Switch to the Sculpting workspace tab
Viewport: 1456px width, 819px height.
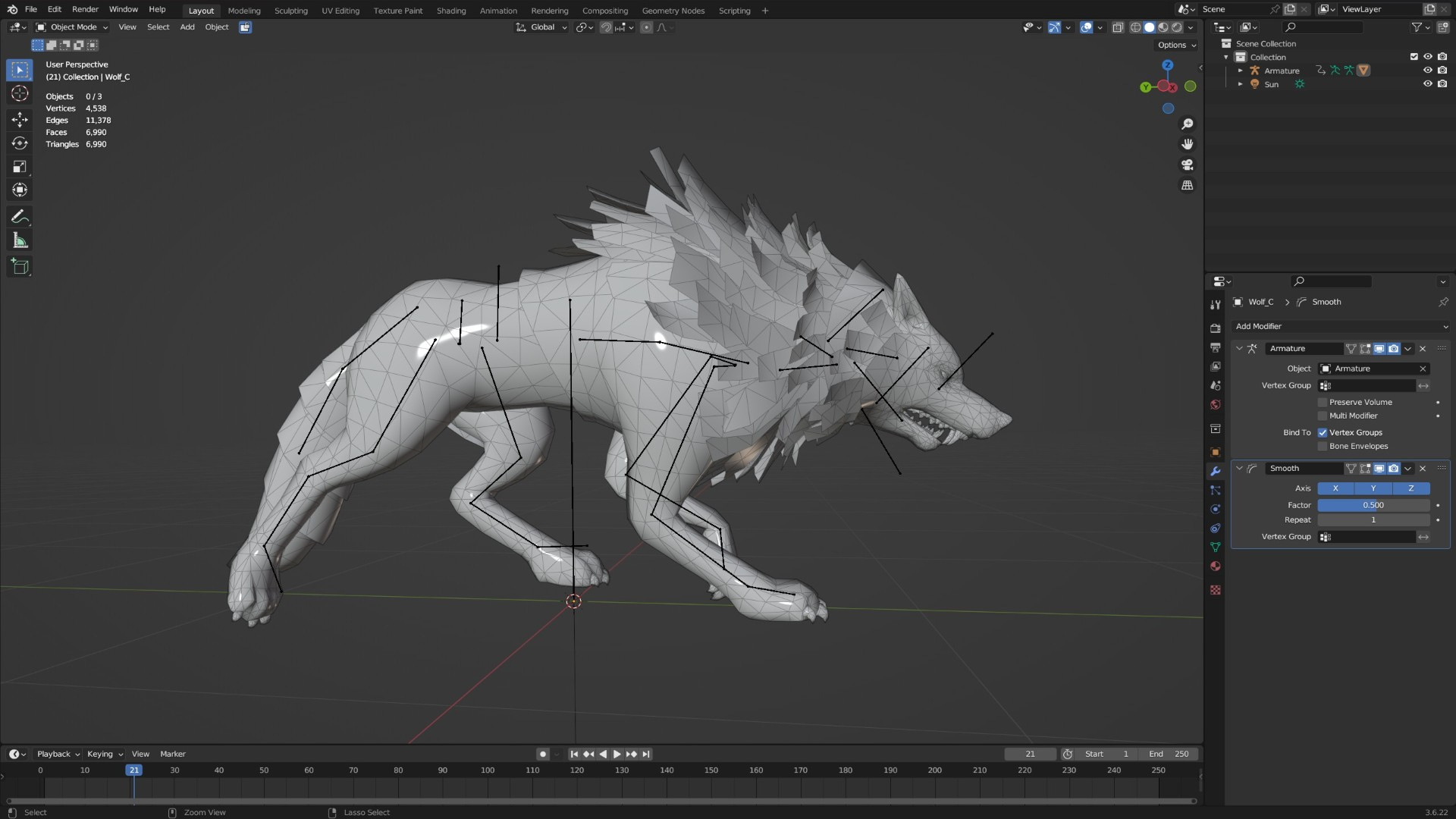click(x=291, y=11)
